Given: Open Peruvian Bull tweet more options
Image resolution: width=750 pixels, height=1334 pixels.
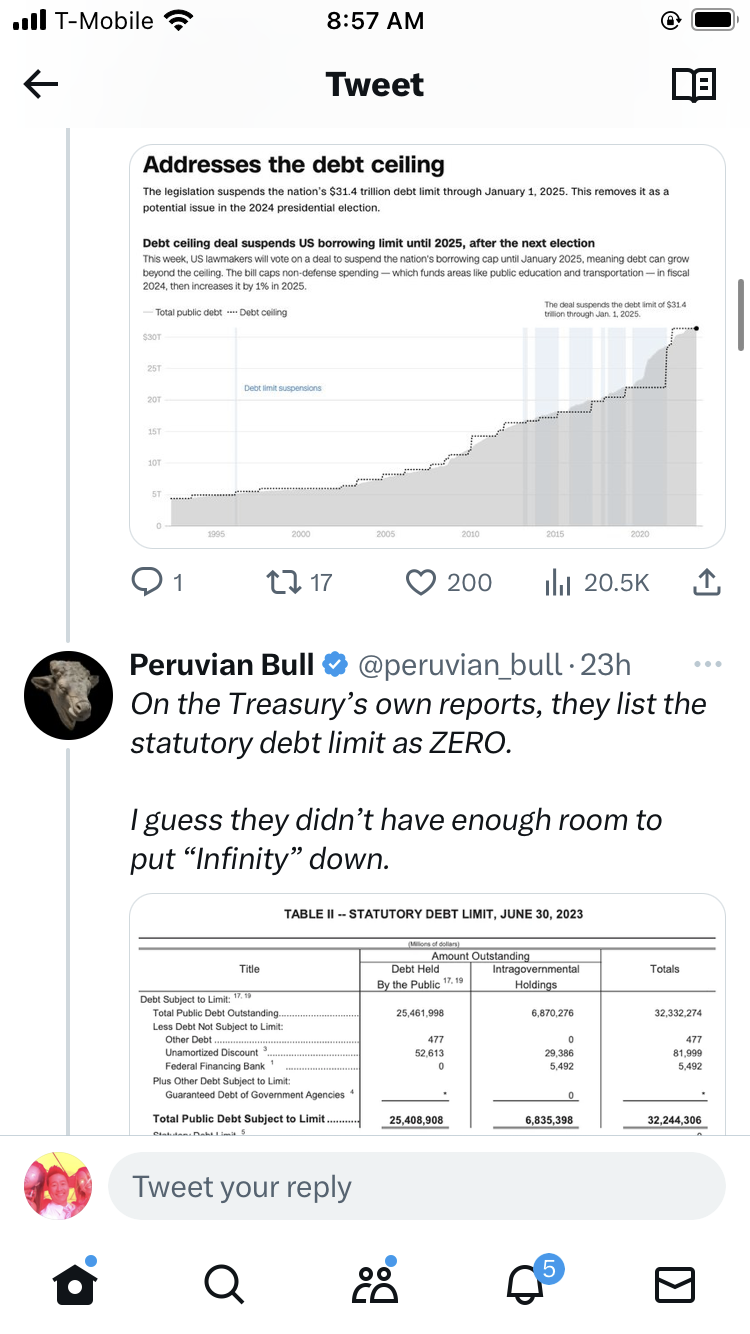Looking at the screenshot, I should click(x=707, y=664).
